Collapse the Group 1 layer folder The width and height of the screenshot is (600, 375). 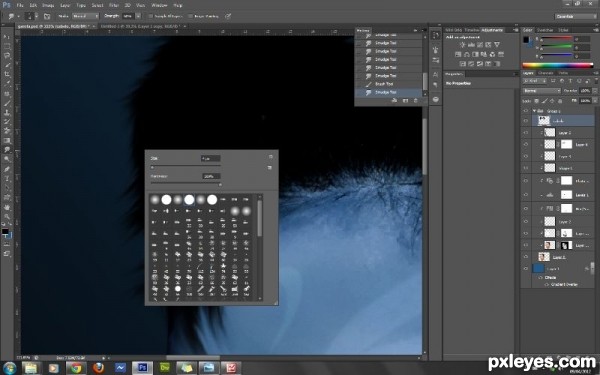point(534,111)
